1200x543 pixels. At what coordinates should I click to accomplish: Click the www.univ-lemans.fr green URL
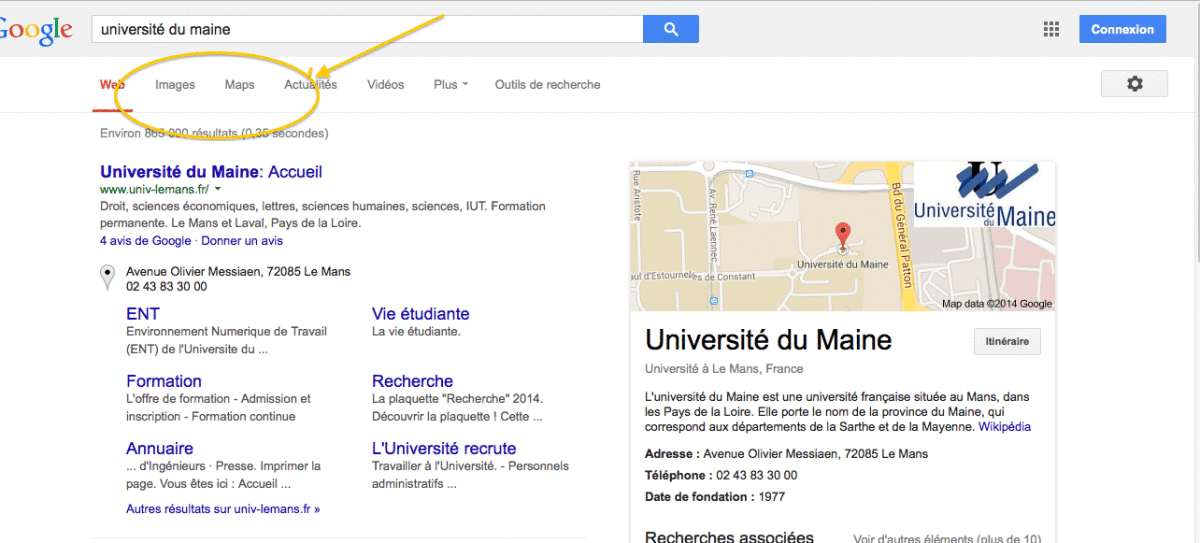(154, 189)
